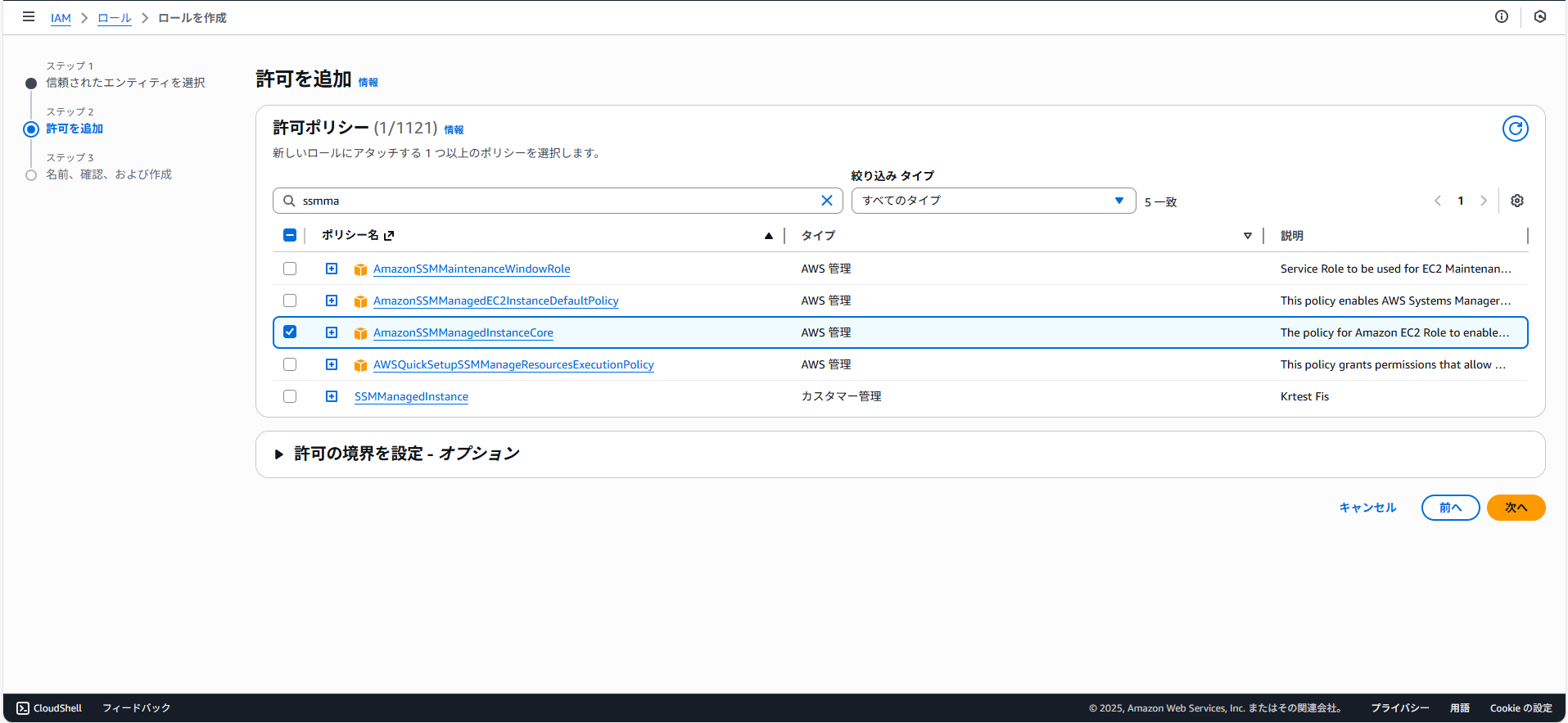Click 説明 column header
1568x723 pixels.
click(x=1292, y=236)
